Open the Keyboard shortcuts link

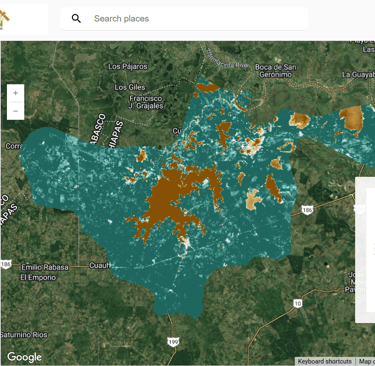tap(324, 361)
